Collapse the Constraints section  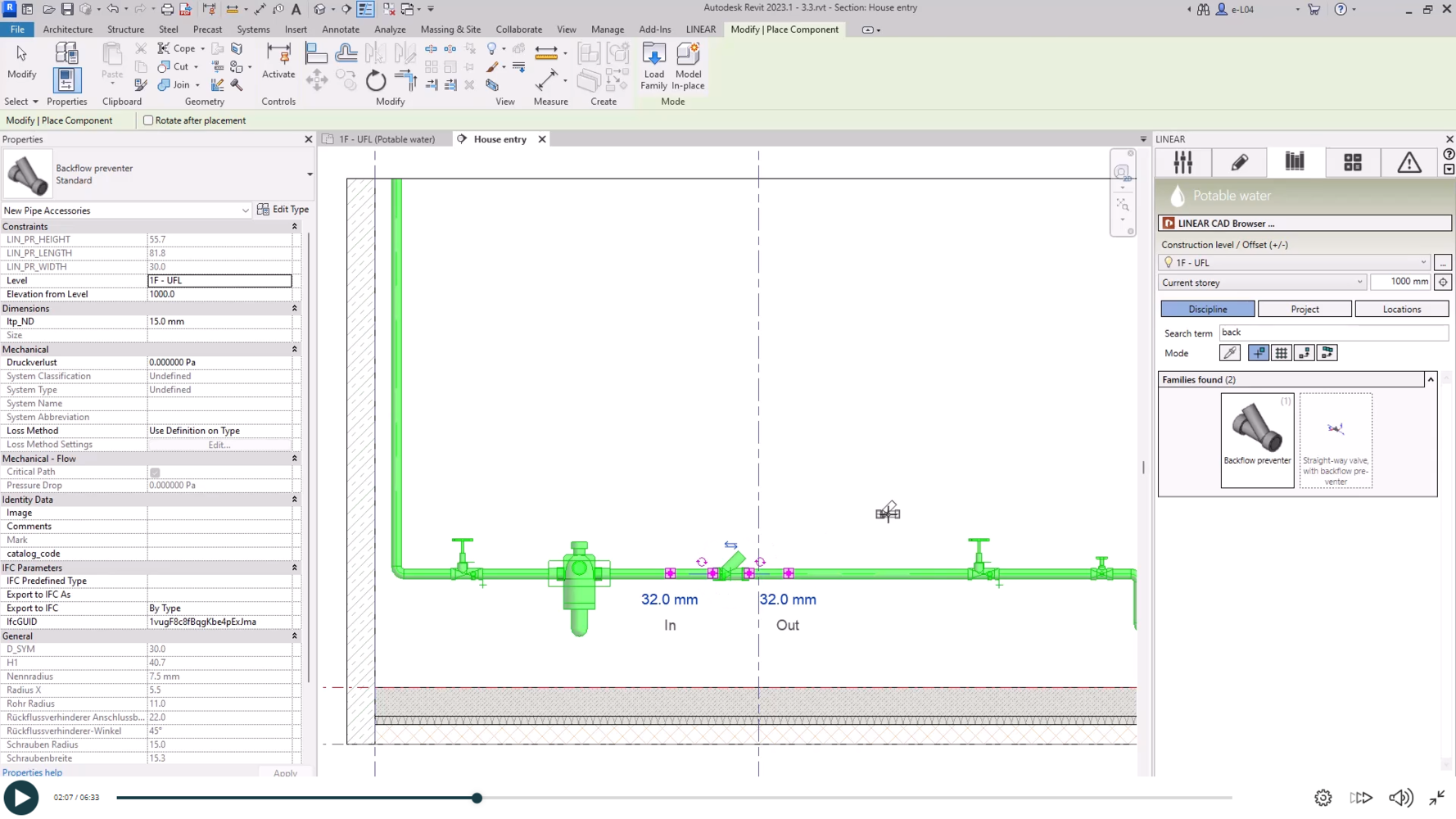click(294, 227)
